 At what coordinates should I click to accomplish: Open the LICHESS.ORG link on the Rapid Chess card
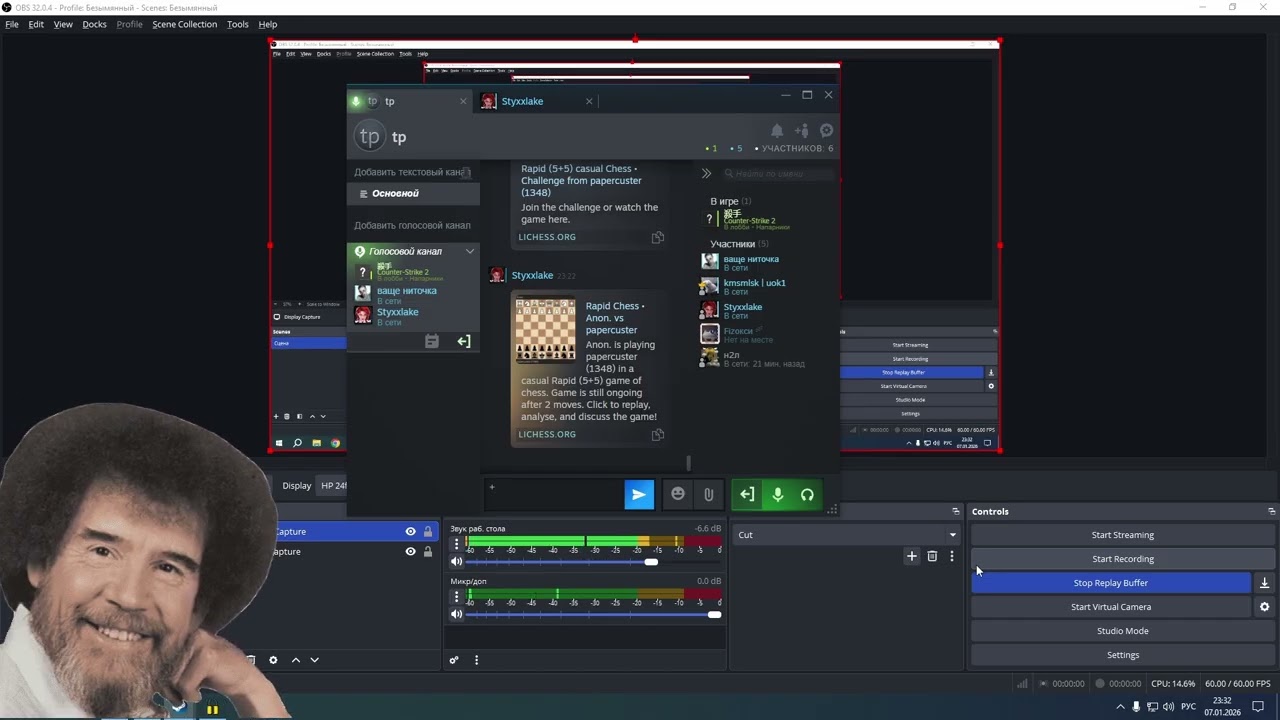547,434
